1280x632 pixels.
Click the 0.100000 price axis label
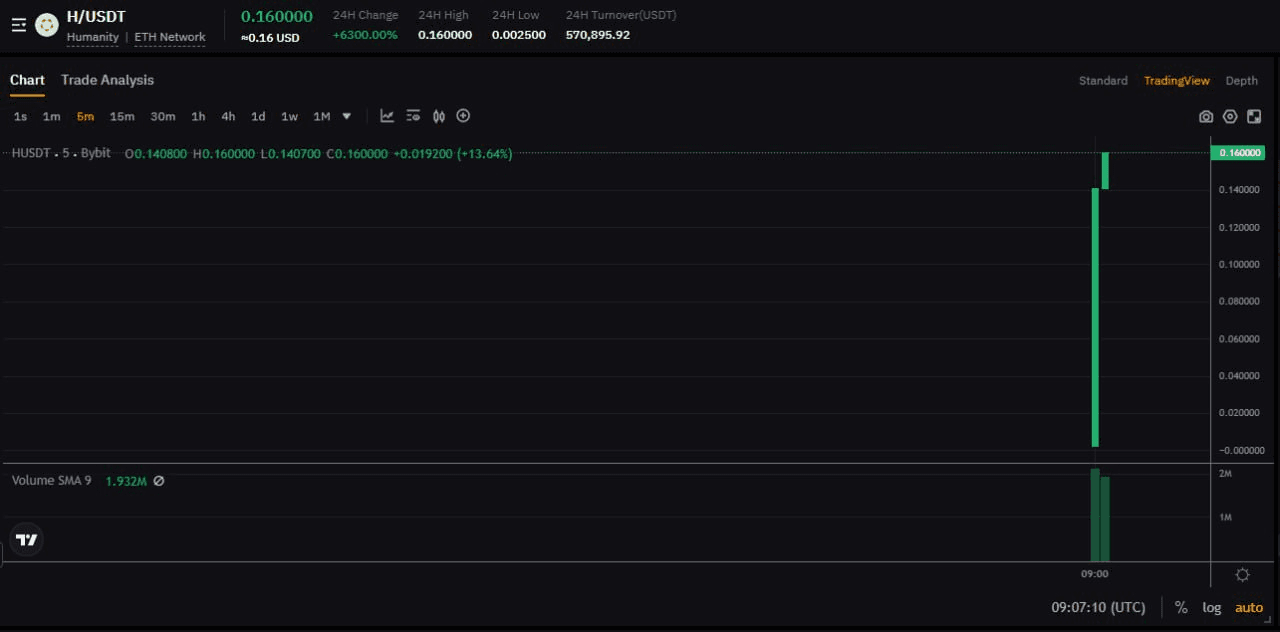tap(1239, 265)
